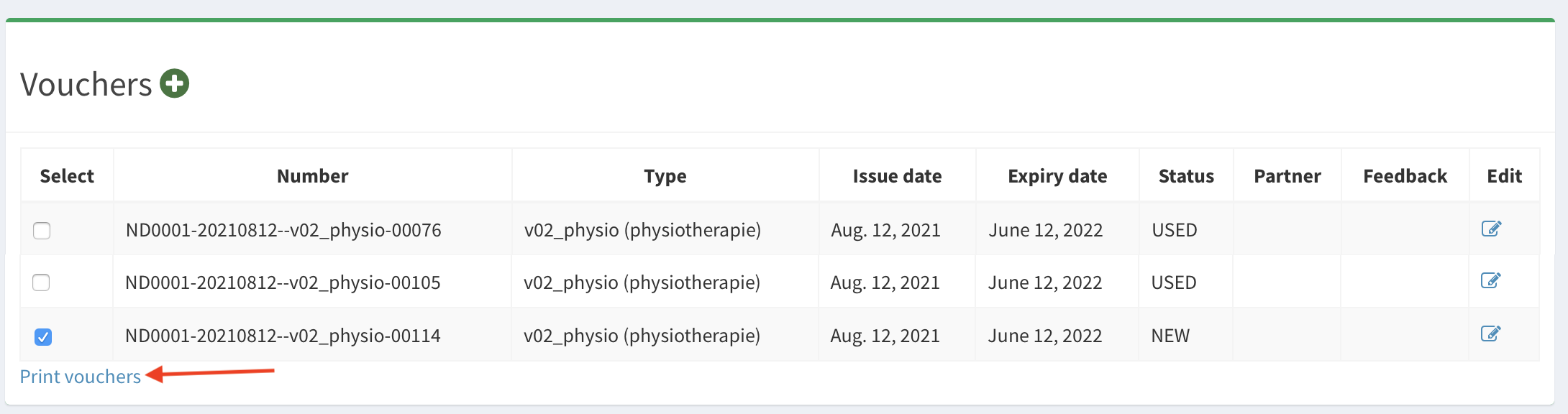Click voucher number ending in 00114
Screen dimensions: 1568x414
(283, 336)
